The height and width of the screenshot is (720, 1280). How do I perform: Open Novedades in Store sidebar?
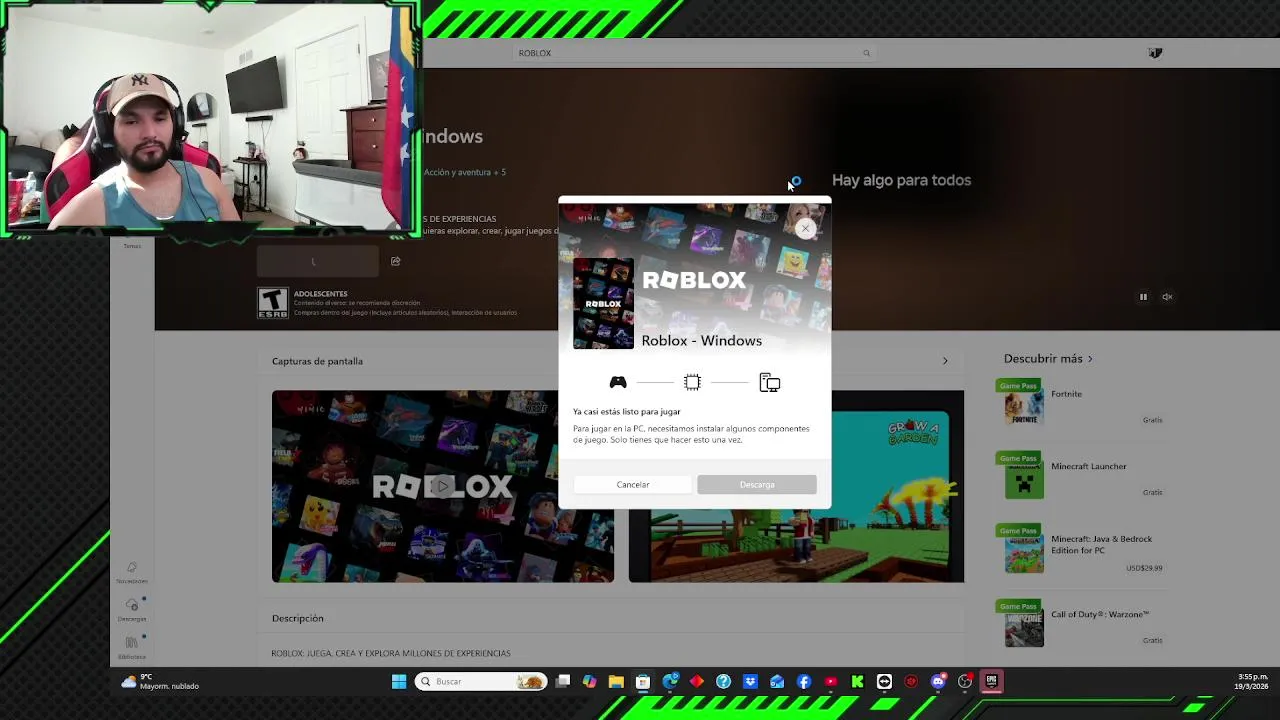(132, 572)
